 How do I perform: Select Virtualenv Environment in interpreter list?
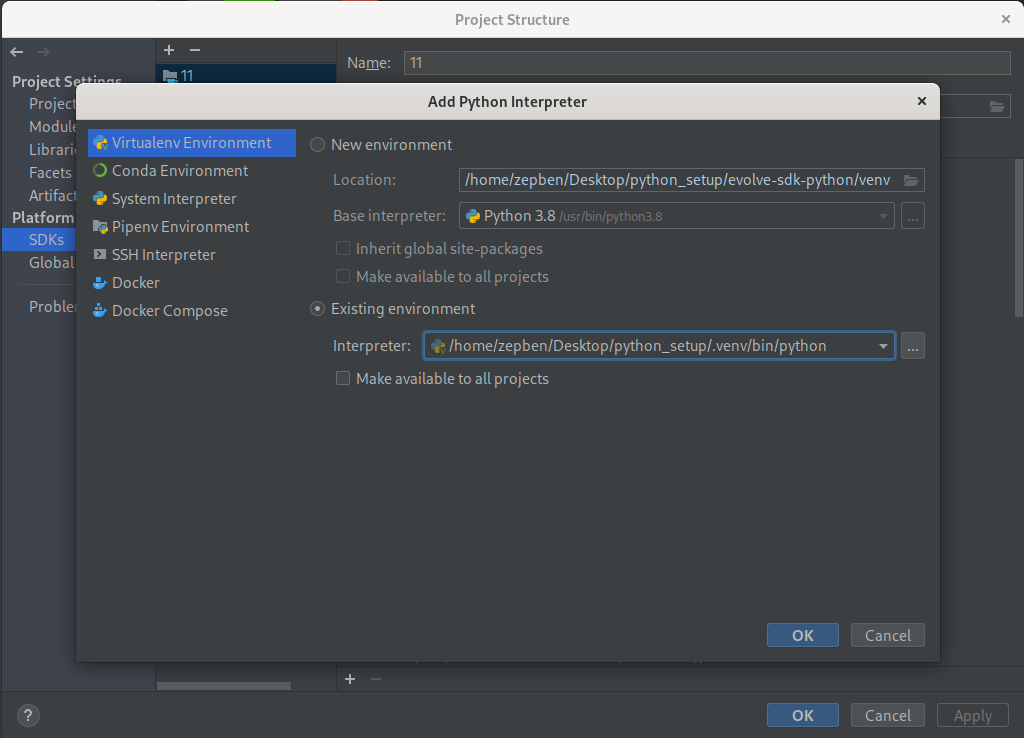[190, 143]
